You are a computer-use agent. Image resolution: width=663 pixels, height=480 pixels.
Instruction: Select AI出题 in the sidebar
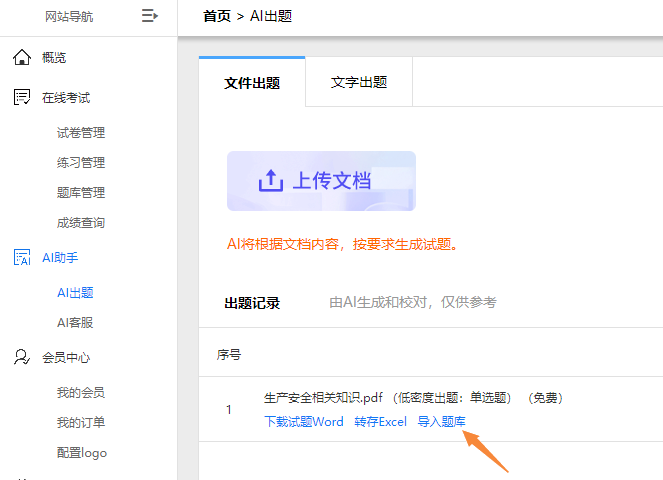(x=75, y=293)
